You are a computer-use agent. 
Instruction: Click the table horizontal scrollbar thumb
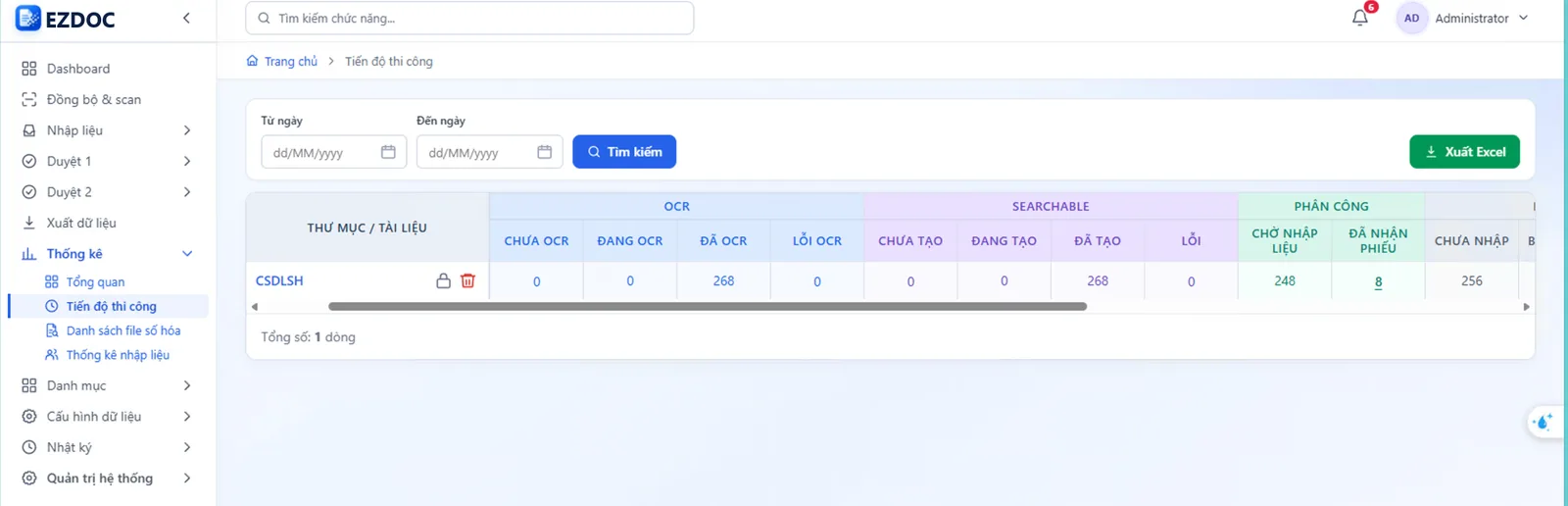click(708, 307)
